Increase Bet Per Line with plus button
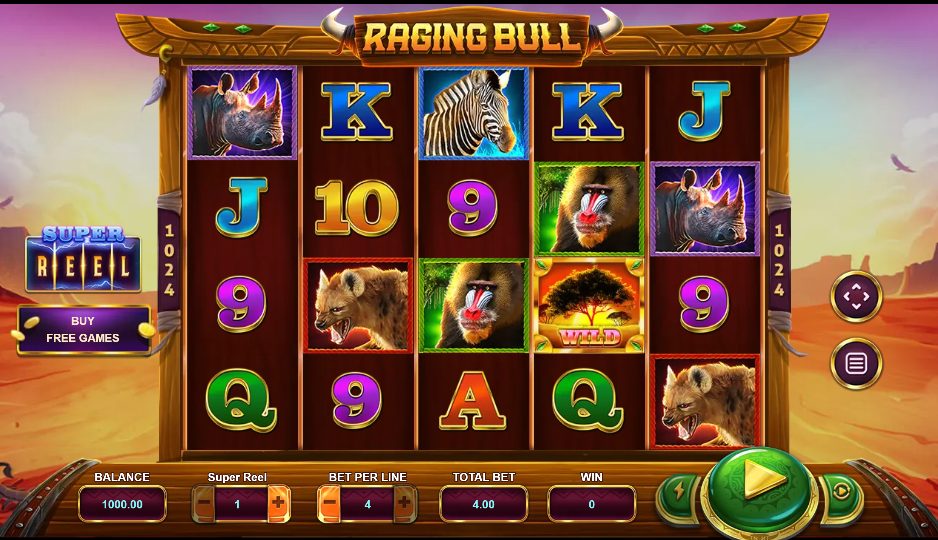The width and height of the screenshot is (938, 540). (404, 504)
